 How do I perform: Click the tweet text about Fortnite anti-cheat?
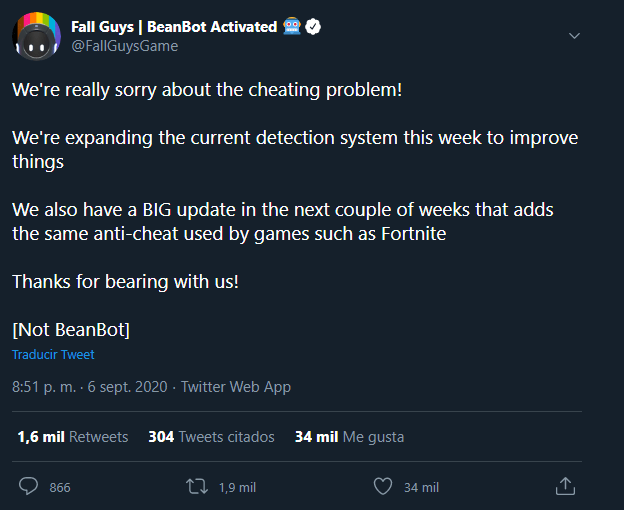(x=283, y=222)
